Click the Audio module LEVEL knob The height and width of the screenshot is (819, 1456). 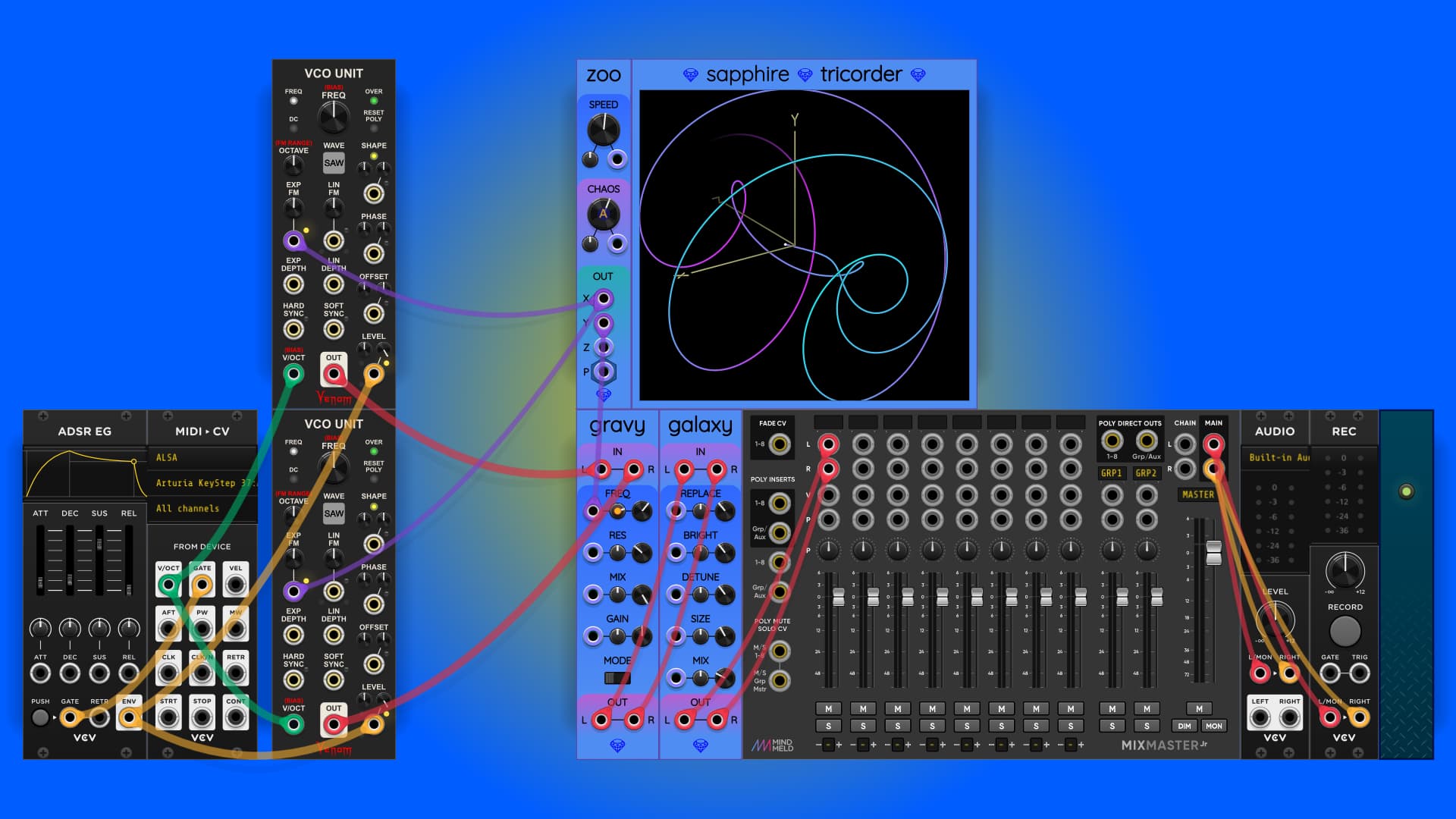[1275, 618]
